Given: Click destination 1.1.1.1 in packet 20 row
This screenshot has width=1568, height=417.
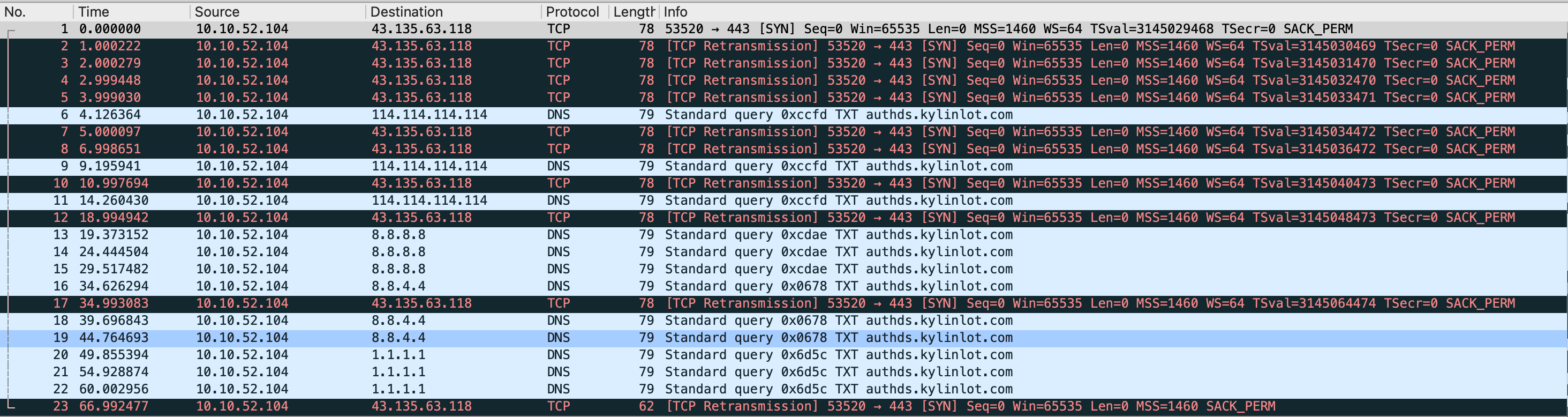Looking at the screenshot, I should coord(399,355).
